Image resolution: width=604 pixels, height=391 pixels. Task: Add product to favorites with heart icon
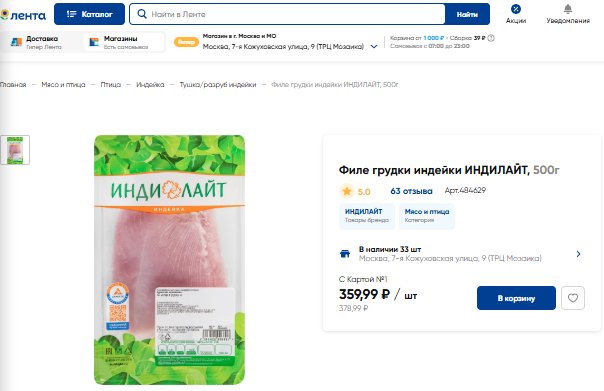point(573,298)
